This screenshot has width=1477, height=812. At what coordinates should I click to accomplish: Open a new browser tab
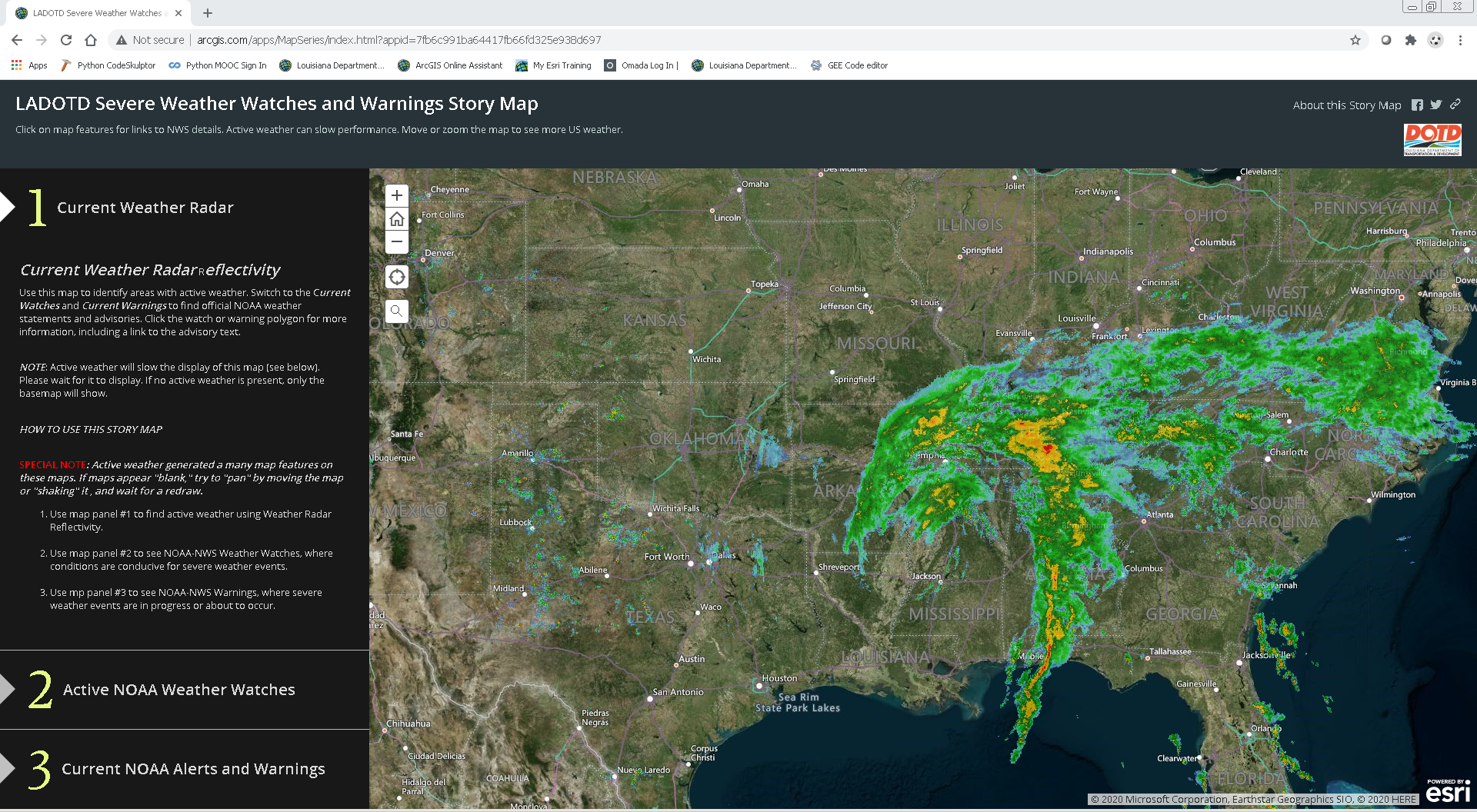click(x=208, y=13)
